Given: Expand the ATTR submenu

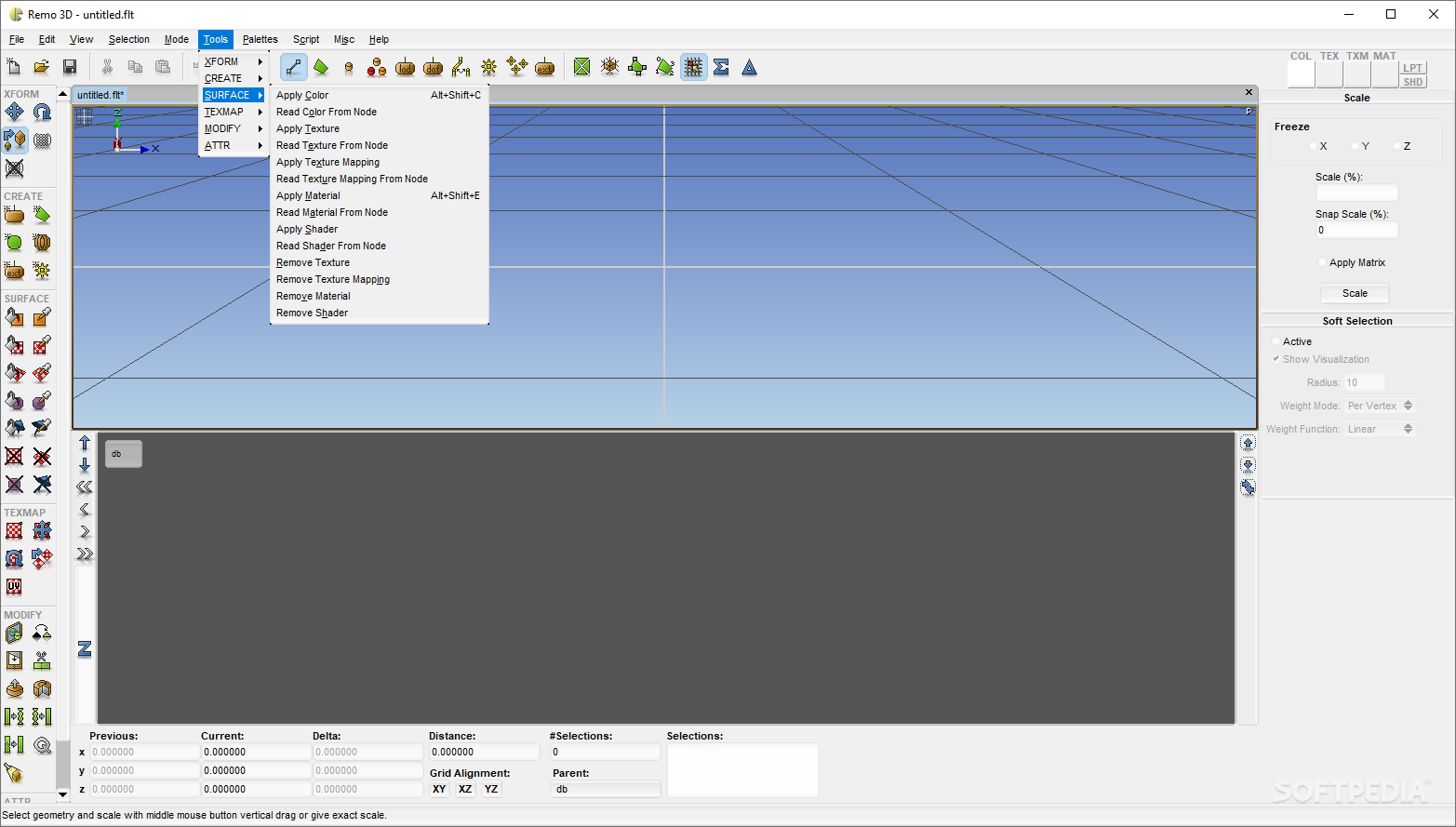Looking at the screenshot, I should coord(234,145).
